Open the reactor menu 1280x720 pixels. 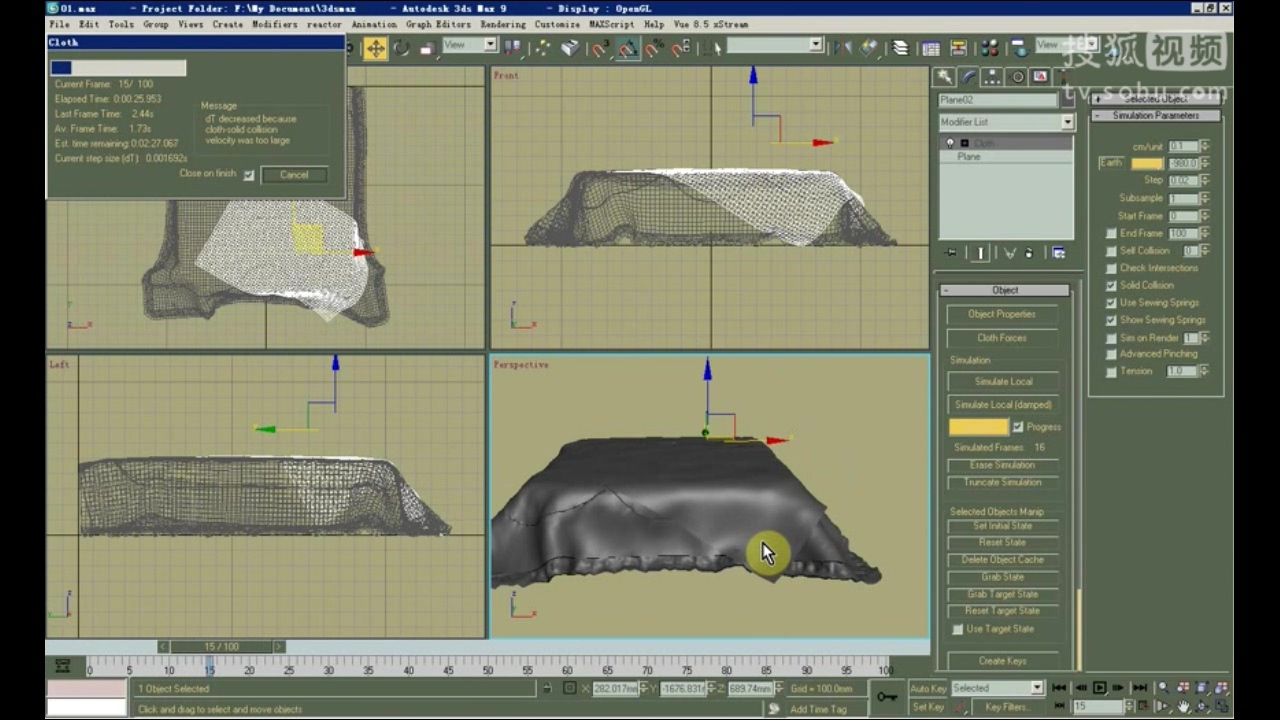(326, 24)
